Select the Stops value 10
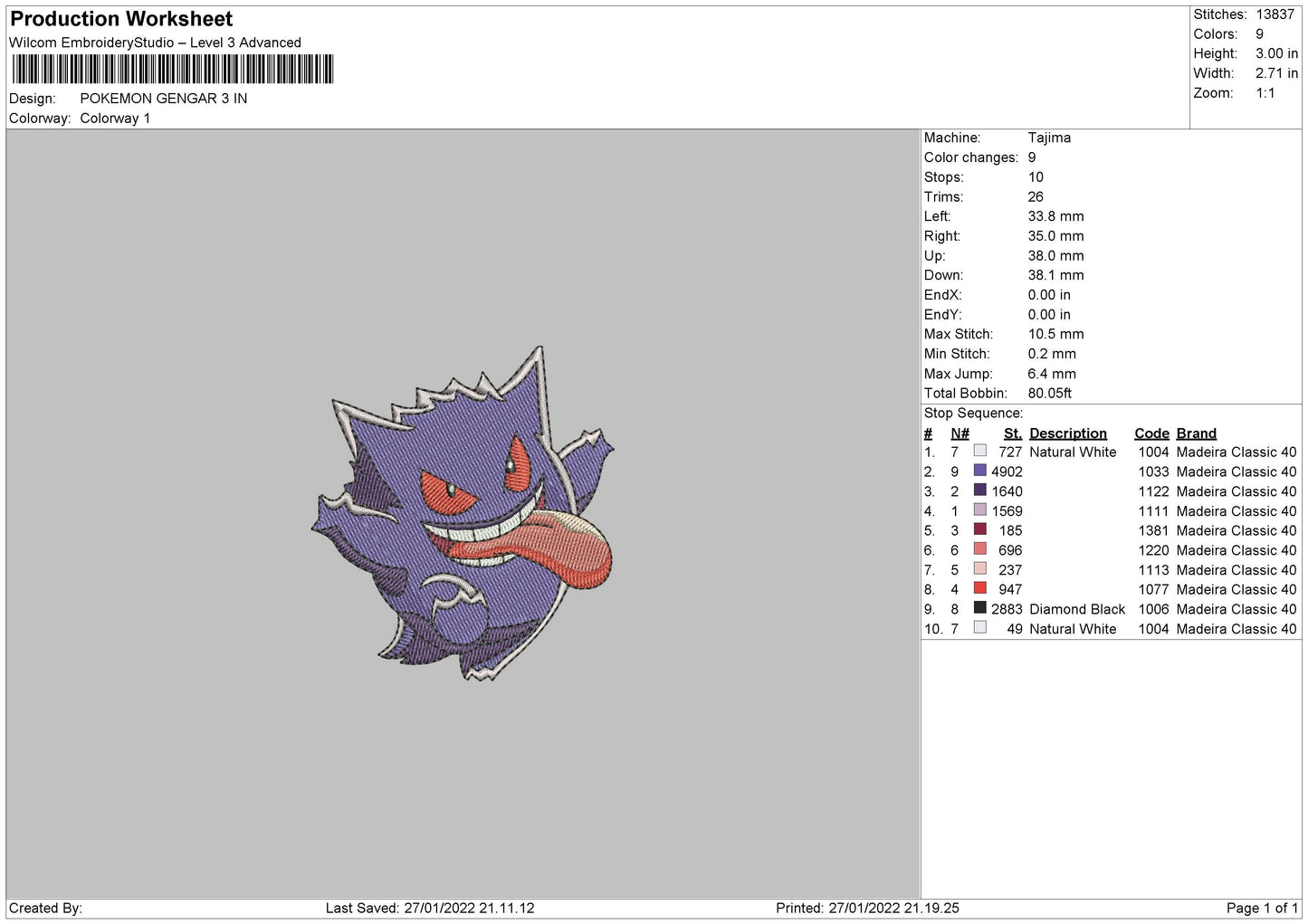The height and width of the screenshot is (924, 1308). point(1036,177)
